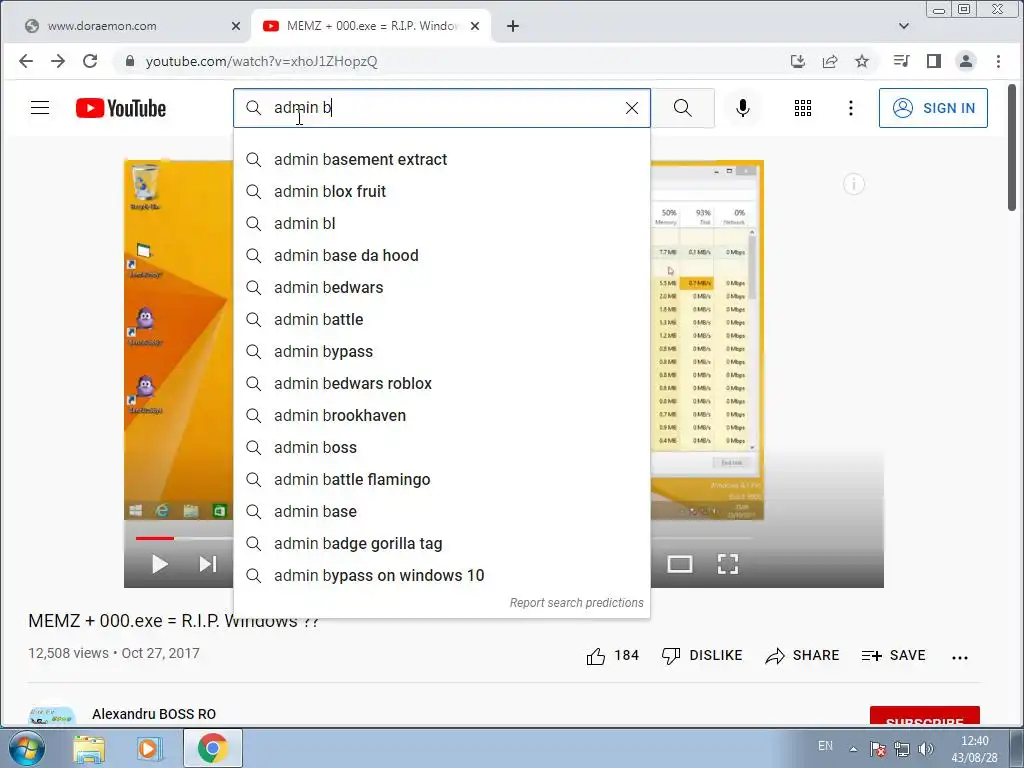Switch to theater mode

pyautogui.click(x=680, y=564)
